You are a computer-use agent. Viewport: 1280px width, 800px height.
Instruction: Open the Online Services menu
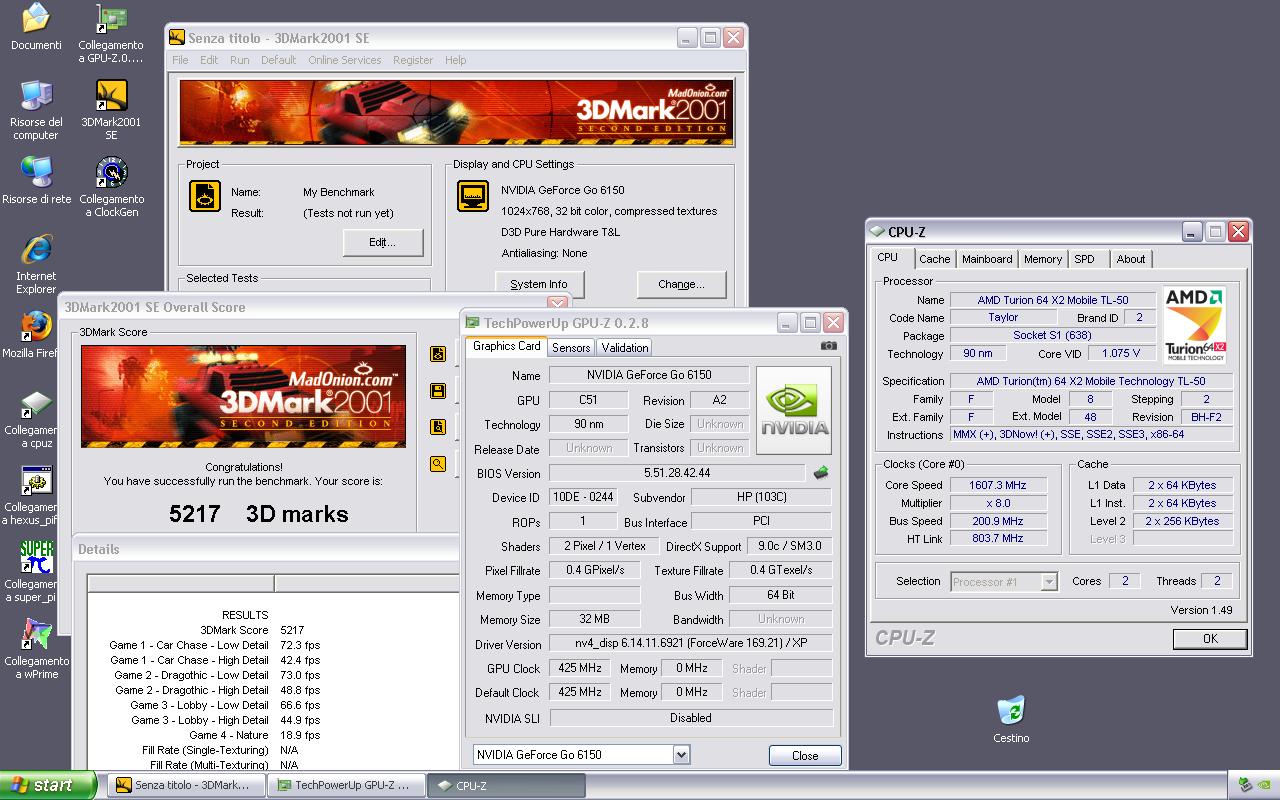click(344, 60)
